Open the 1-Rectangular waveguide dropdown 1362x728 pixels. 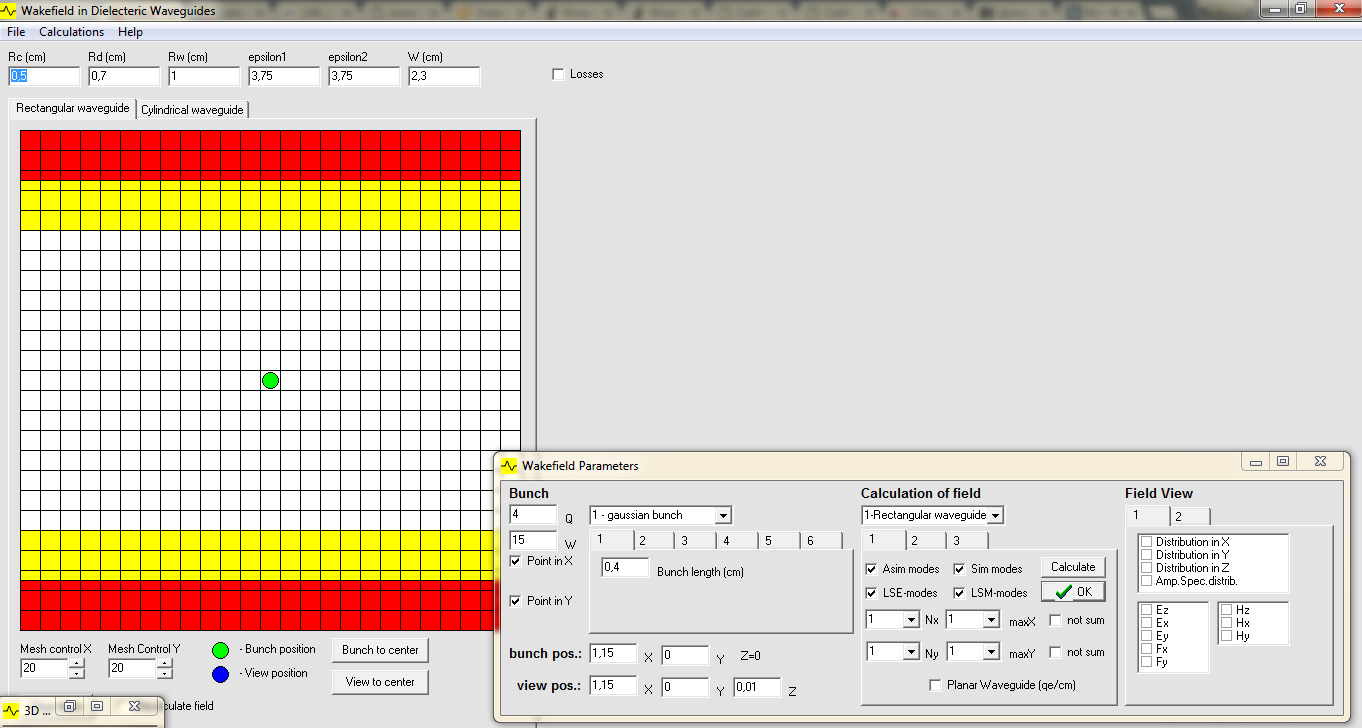click(x=996, y=515)
